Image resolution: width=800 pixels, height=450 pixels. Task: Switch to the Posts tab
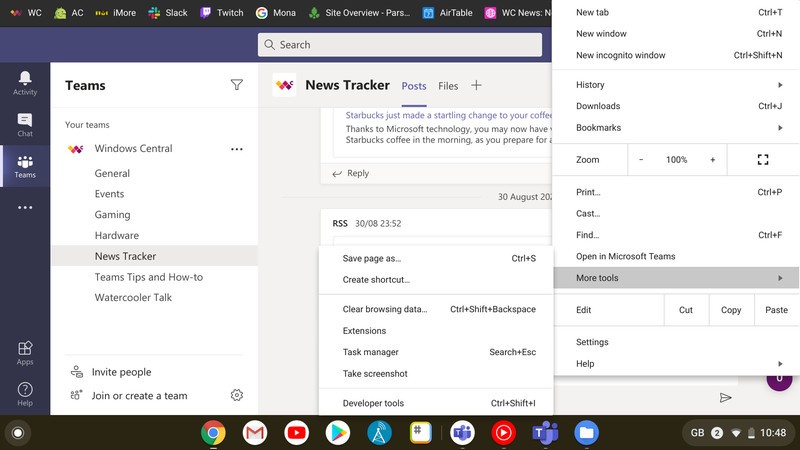[x=414, y=86]
